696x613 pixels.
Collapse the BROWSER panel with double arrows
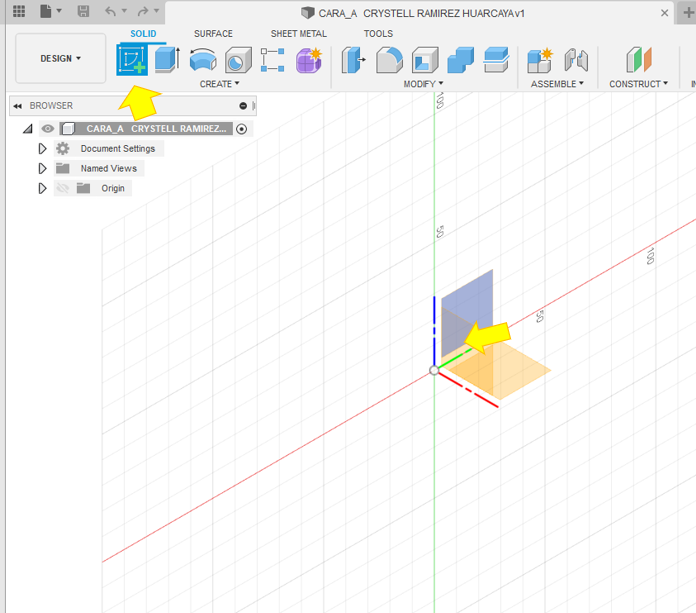click(17, 106)
